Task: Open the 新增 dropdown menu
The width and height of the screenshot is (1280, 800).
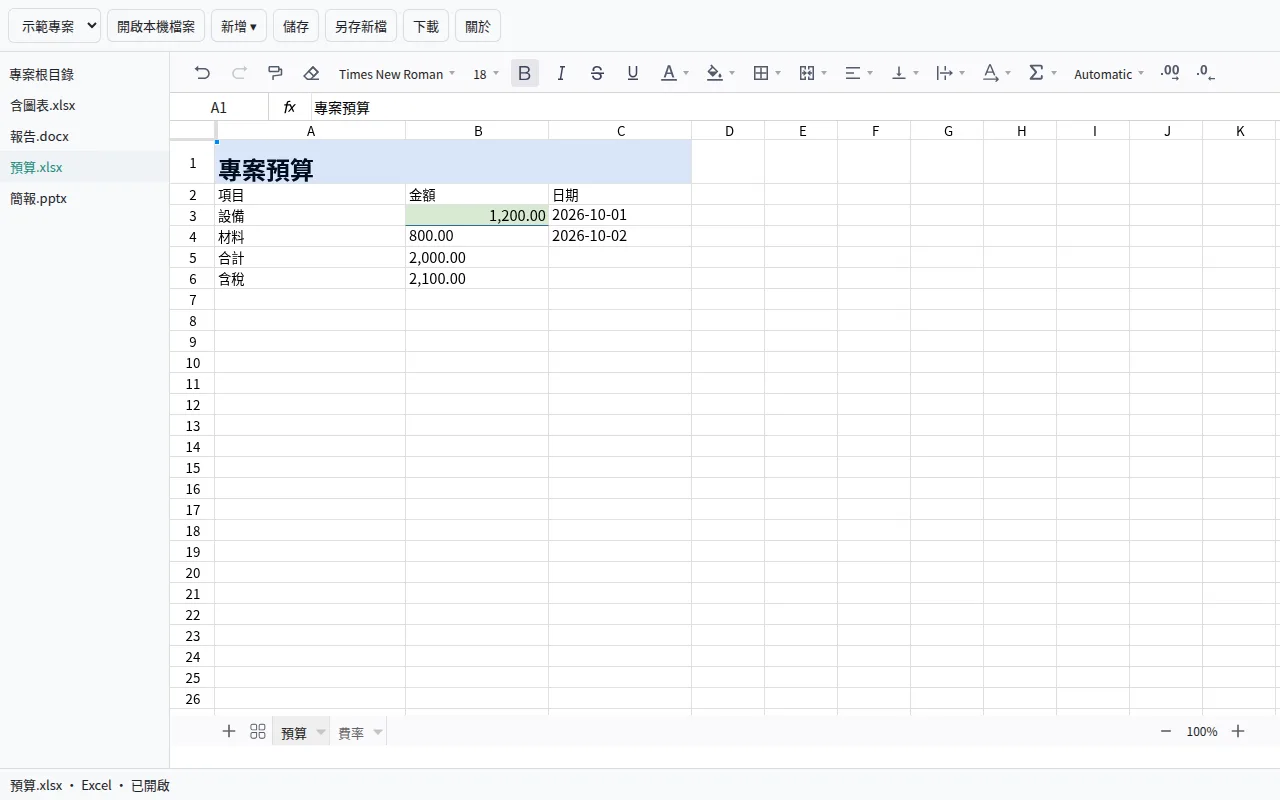Action: pos(239,26)
